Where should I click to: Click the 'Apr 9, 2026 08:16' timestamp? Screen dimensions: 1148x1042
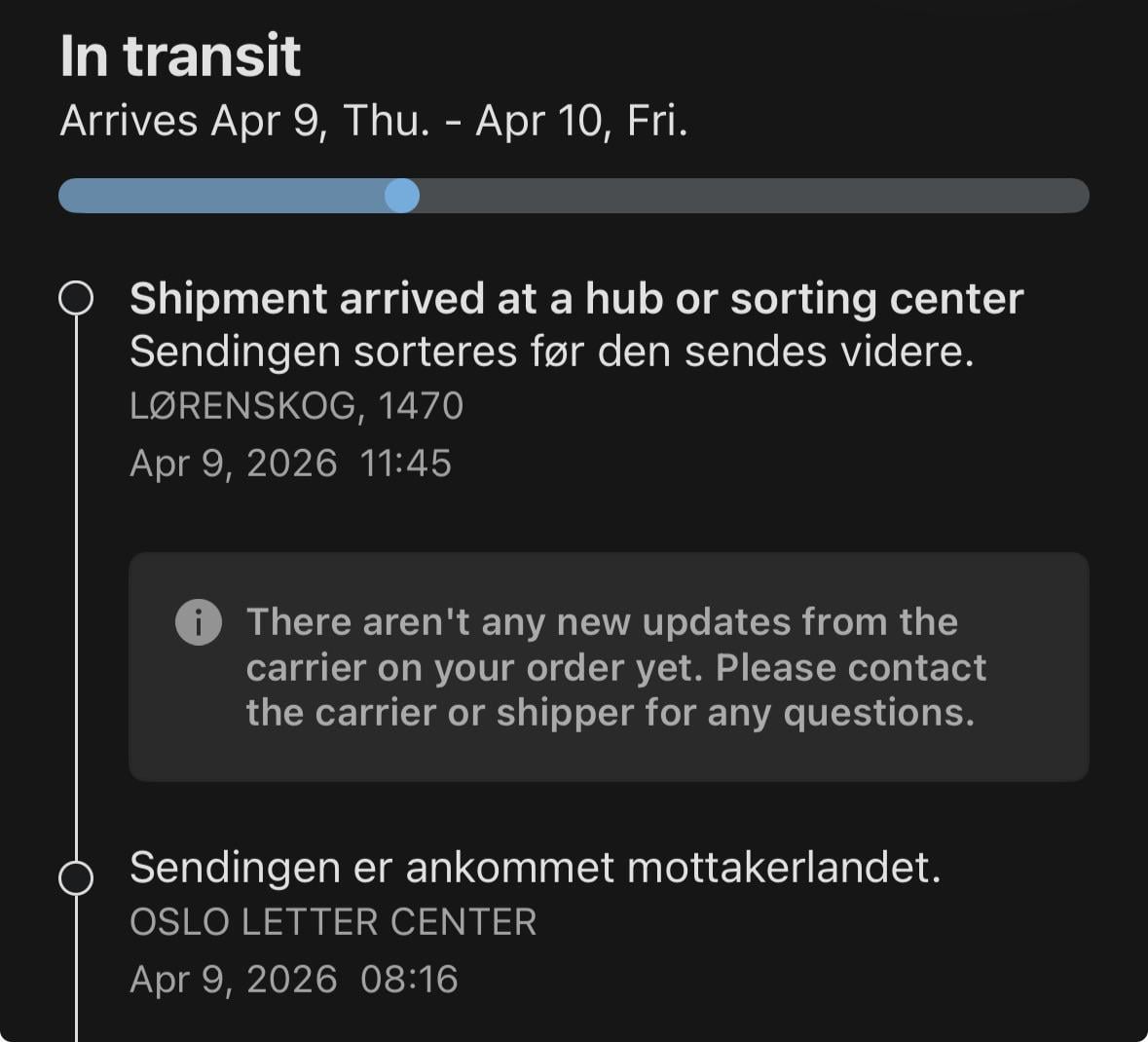click(x=293, y=980)
